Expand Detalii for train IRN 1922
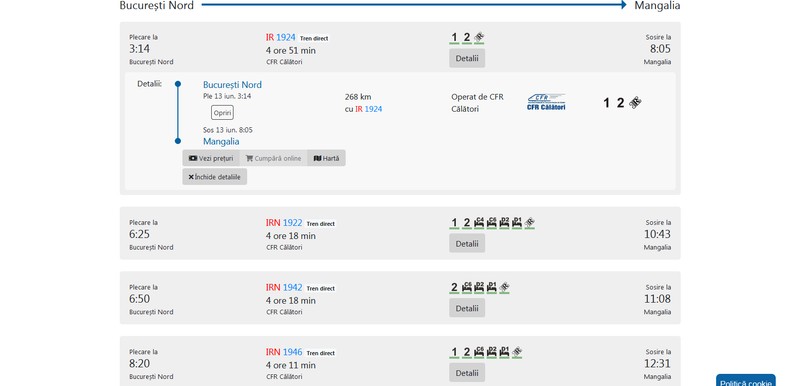The width and height of the screenshot is (800, 386). coord(467,243)
